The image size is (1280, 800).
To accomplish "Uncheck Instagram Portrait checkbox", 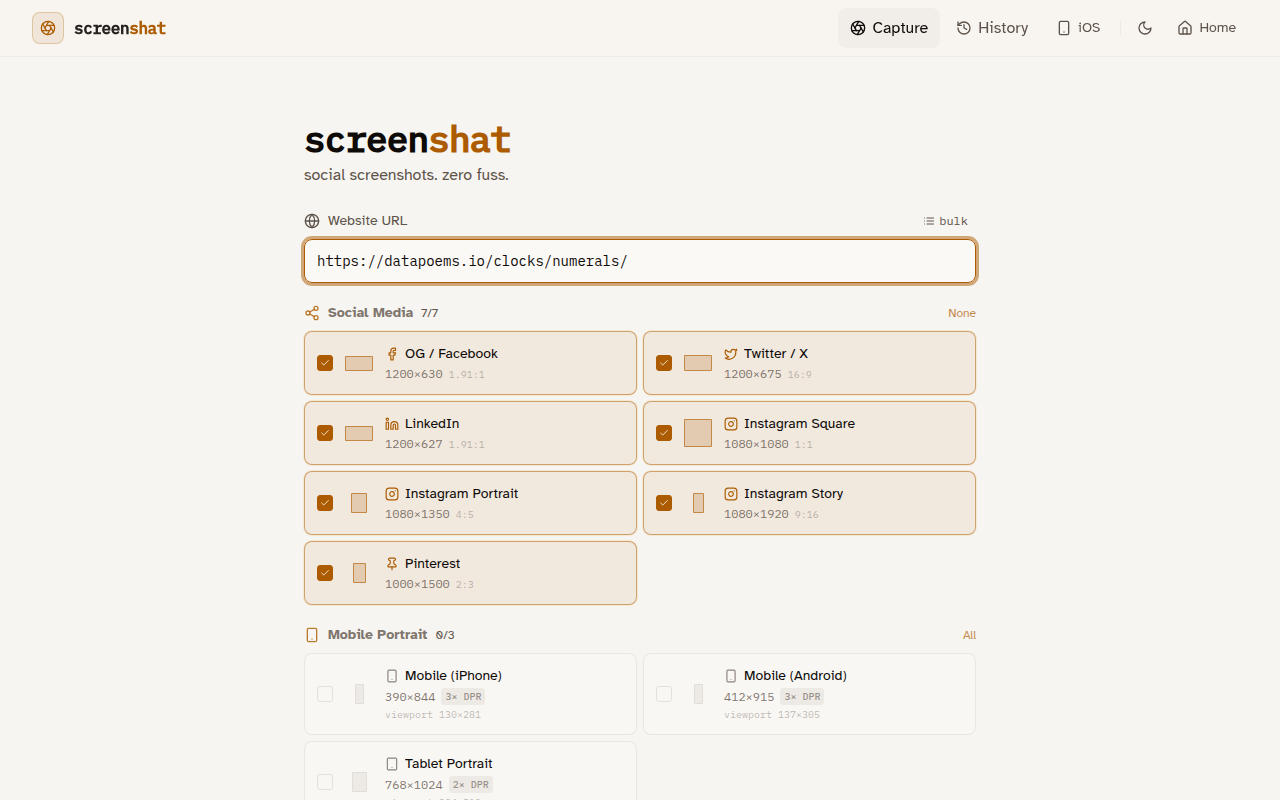I will click(325, 503).
